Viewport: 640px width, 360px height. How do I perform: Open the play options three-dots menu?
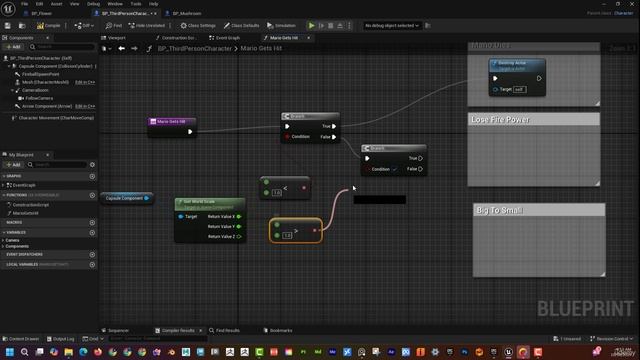coord(349,26)
